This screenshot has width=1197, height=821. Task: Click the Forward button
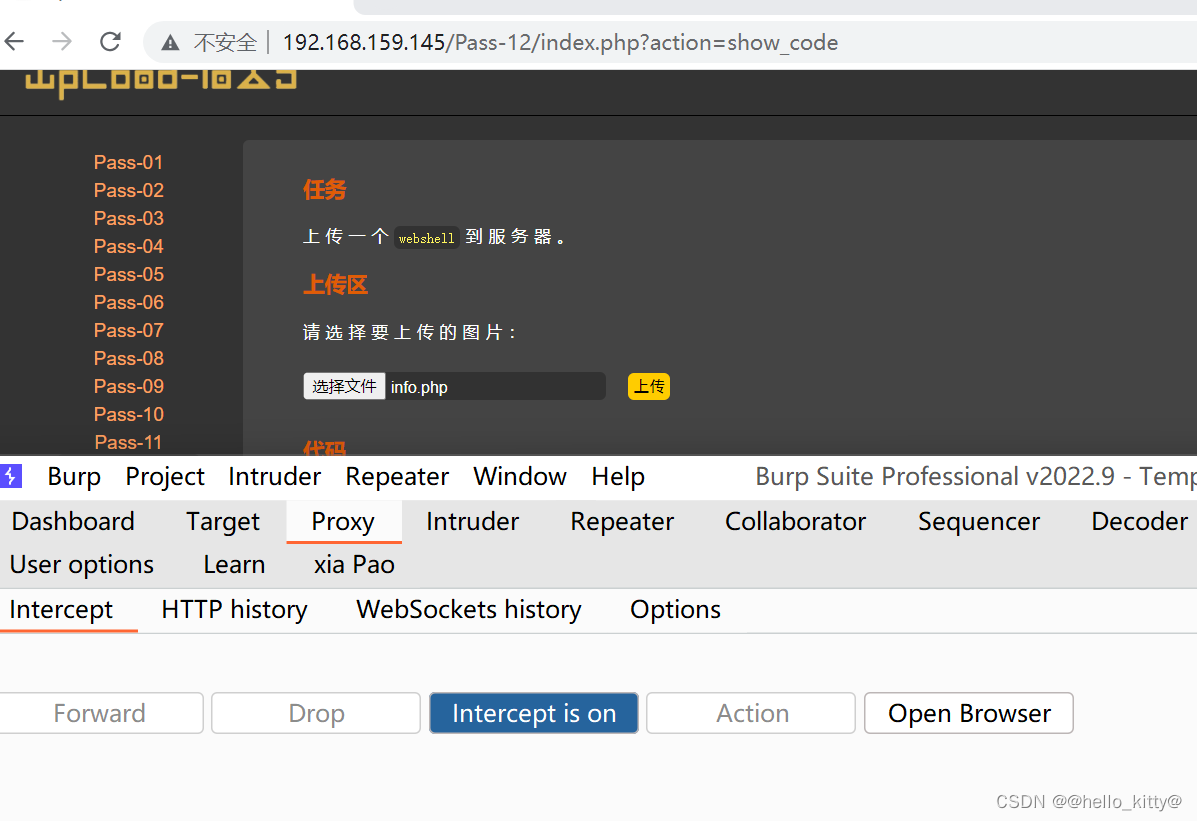(x=100, y=713)
